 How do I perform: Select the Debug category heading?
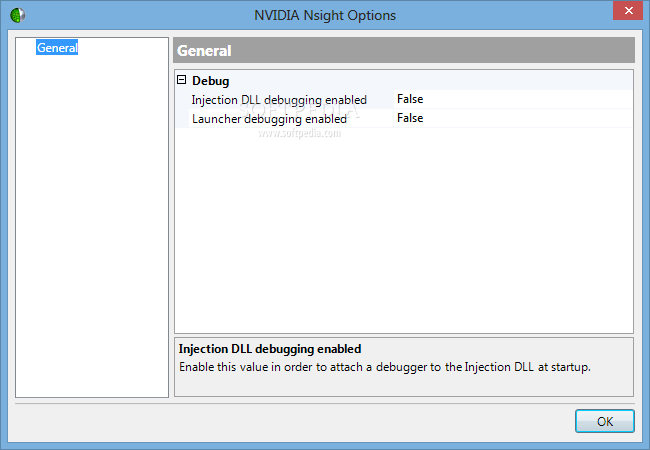click(x=211, y=81)
